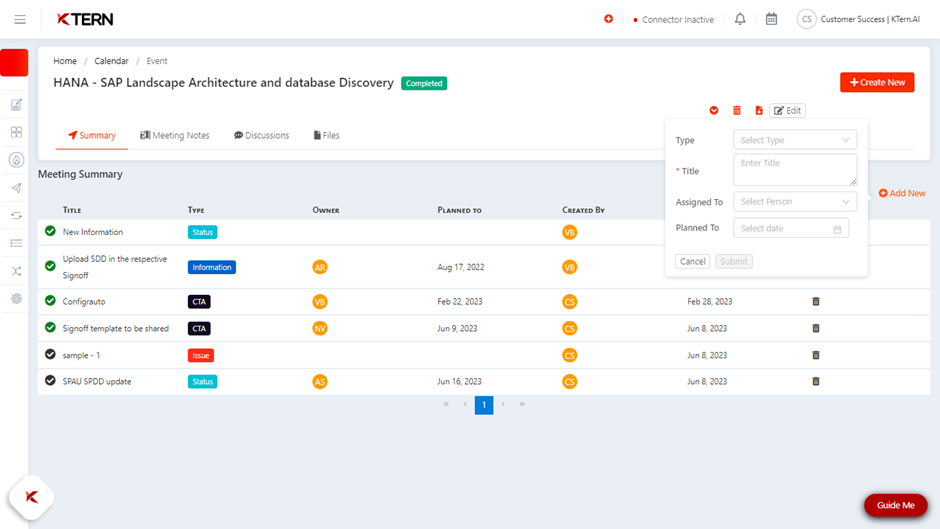Click owner avatar AR
This screenshot has height=529, width=940.
pyautogui.click(x=320, y=267)
